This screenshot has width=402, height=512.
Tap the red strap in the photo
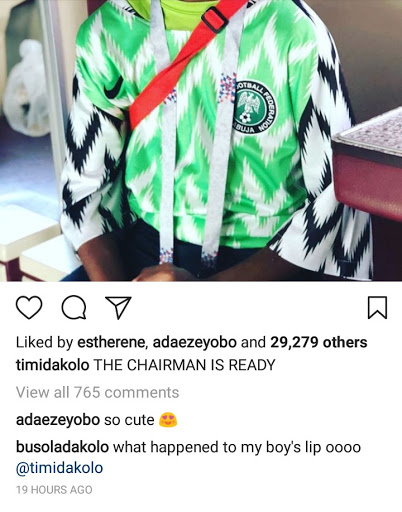pos(187,63)
